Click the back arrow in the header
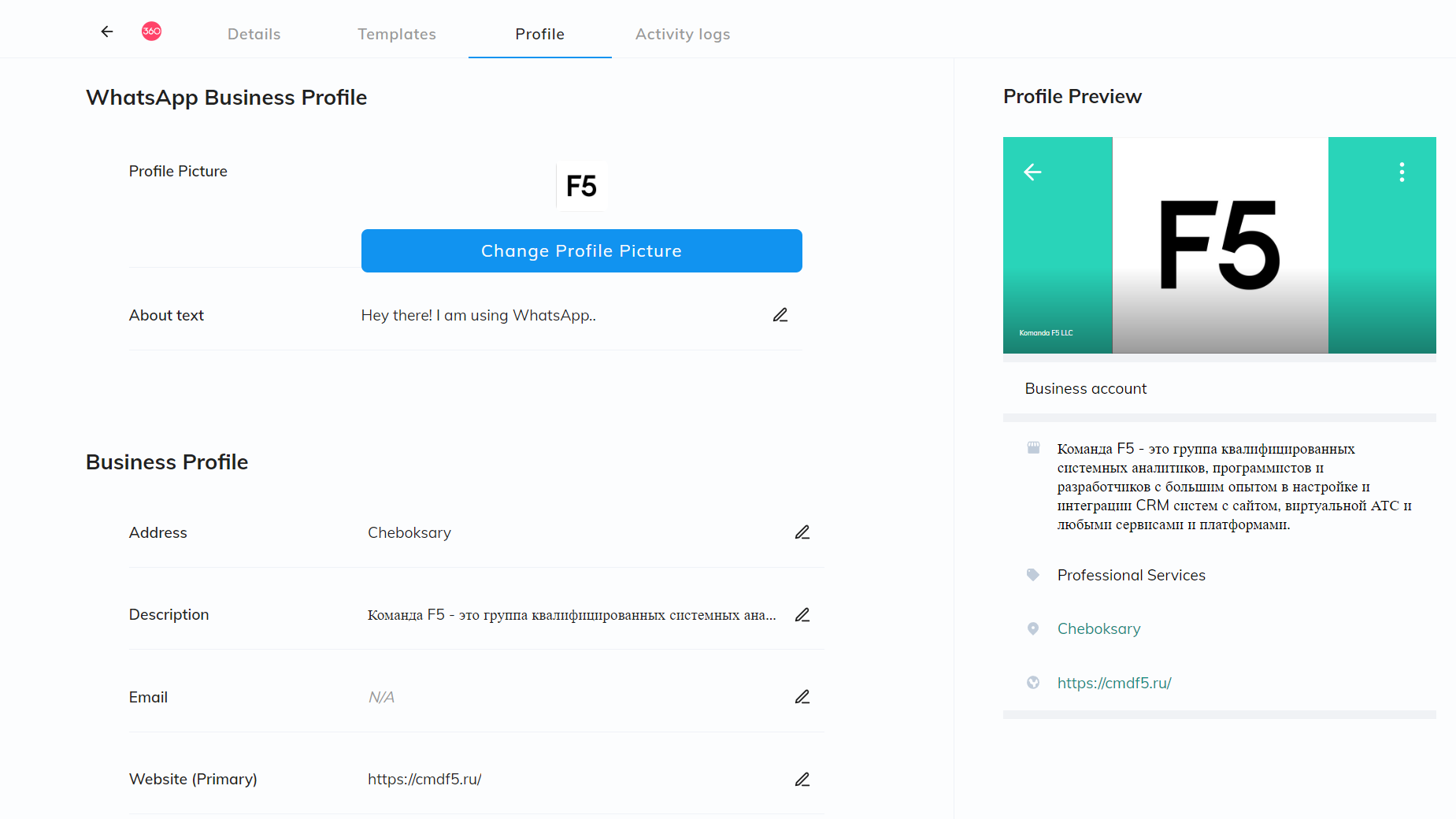This screenshot has width=1456, height=819. [107, 31]
